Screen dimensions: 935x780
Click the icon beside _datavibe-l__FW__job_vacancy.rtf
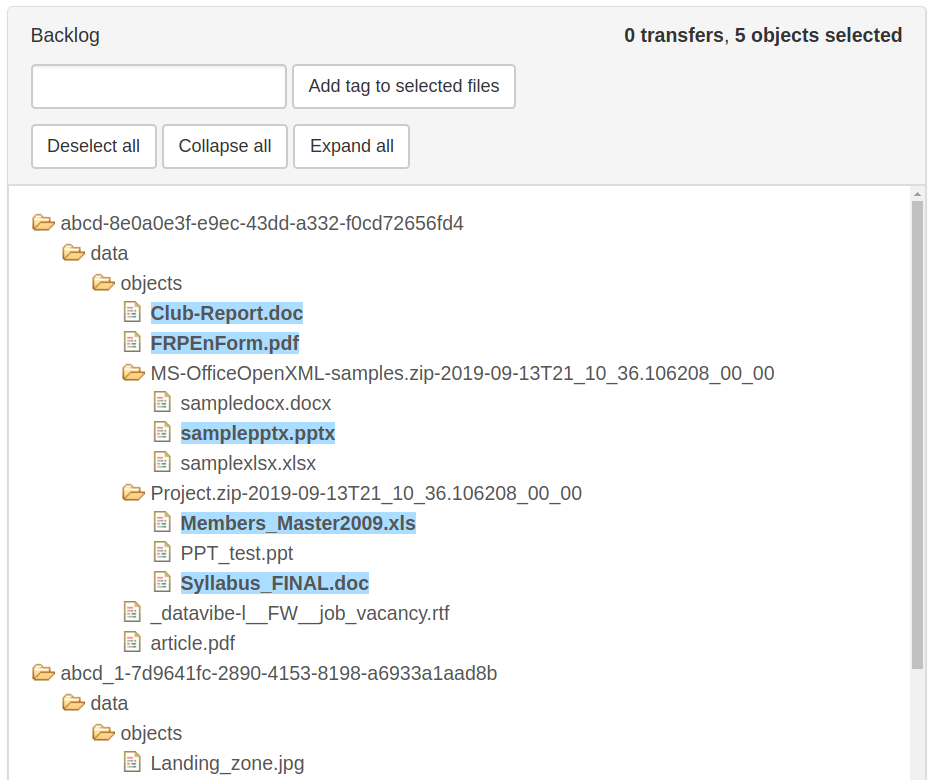click(x=132, y=612)
